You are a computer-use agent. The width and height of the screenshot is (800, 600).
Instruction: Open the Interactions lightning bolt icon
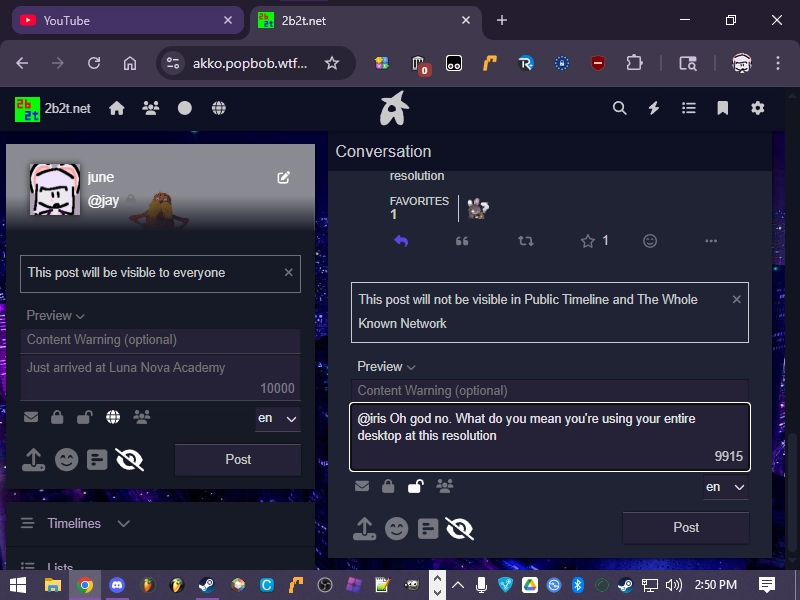(x=654, y=108)
